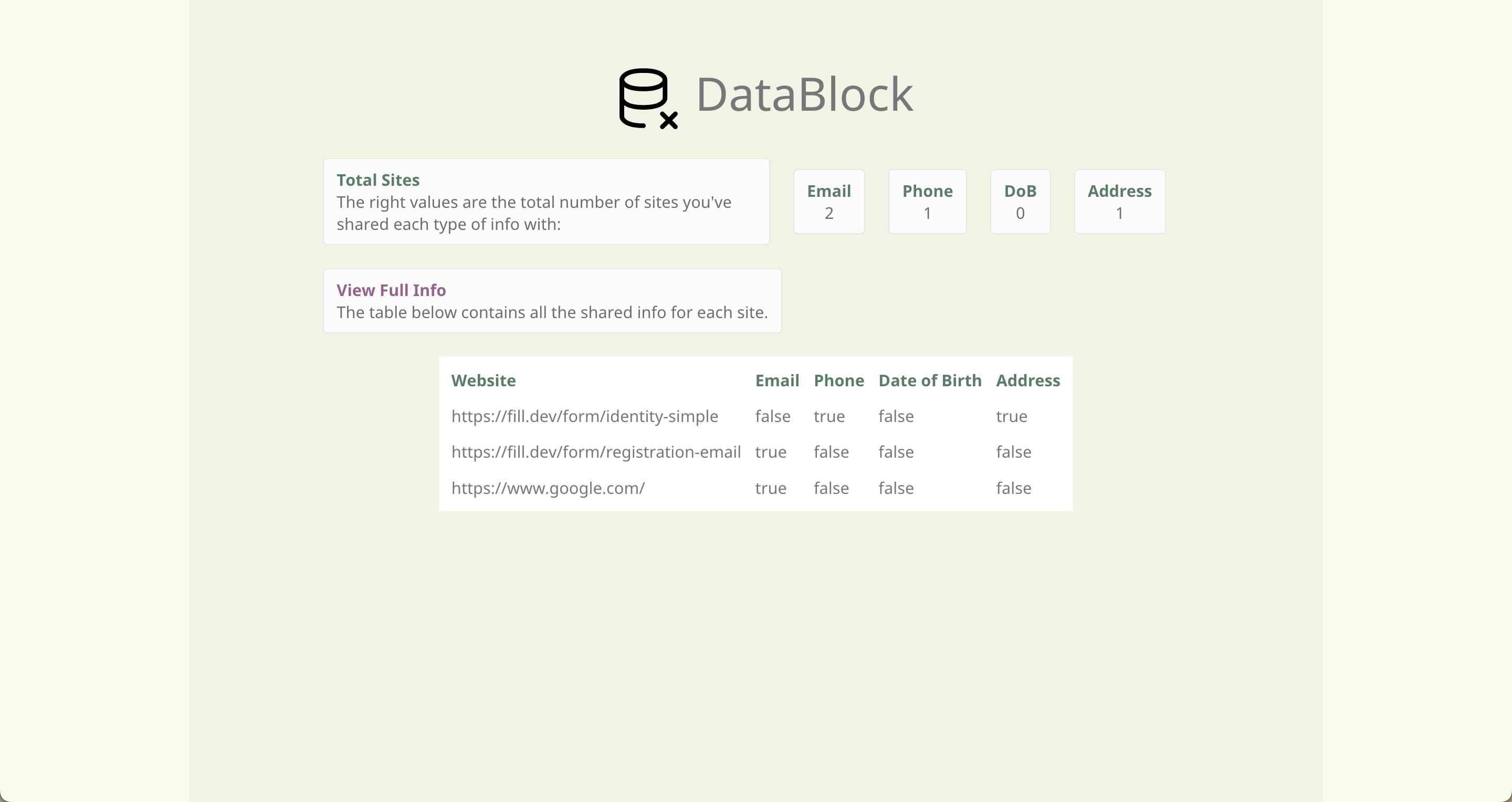Open the www.google.com URL row
The image size is (1512, 802).
coord(547,488)
